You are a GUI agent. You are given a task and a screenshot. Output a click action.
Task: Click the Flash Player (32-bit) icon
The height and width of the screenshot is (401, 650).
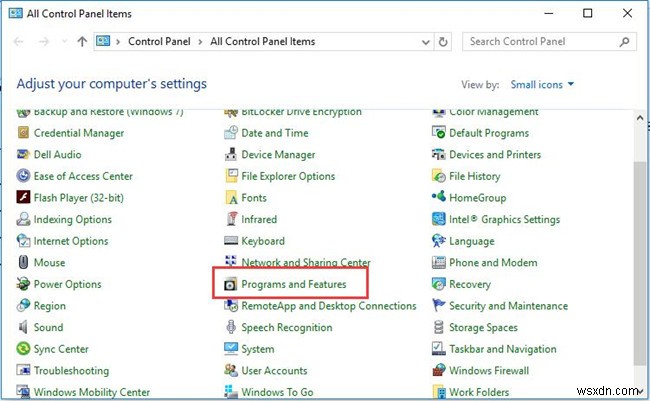(23, 197)
